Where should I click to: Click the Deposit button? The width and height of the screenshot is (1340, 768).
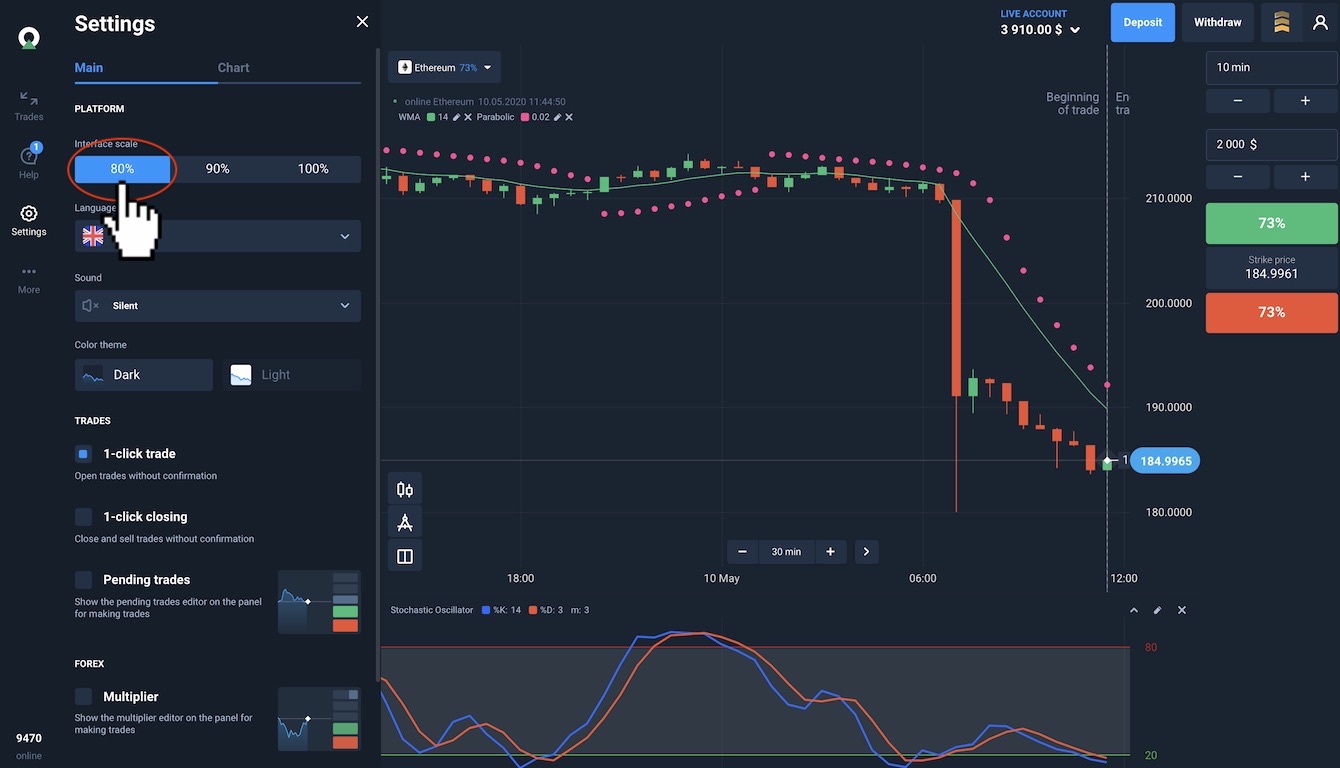coord(1142,22)
